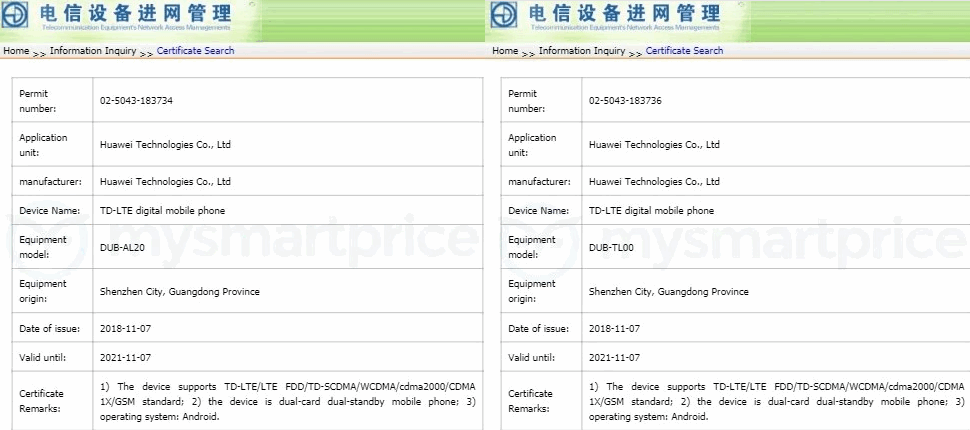Select permit number 02-5043-183736

(625, 100)
